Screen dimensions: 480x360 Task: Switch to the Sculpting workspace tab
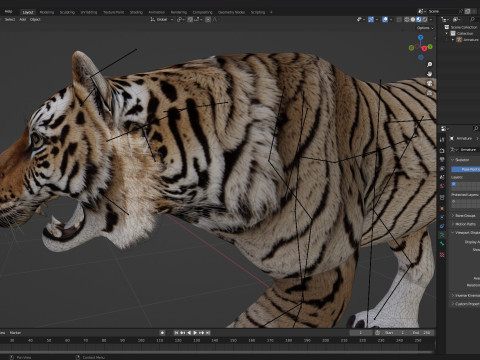[x=67, y=12]
